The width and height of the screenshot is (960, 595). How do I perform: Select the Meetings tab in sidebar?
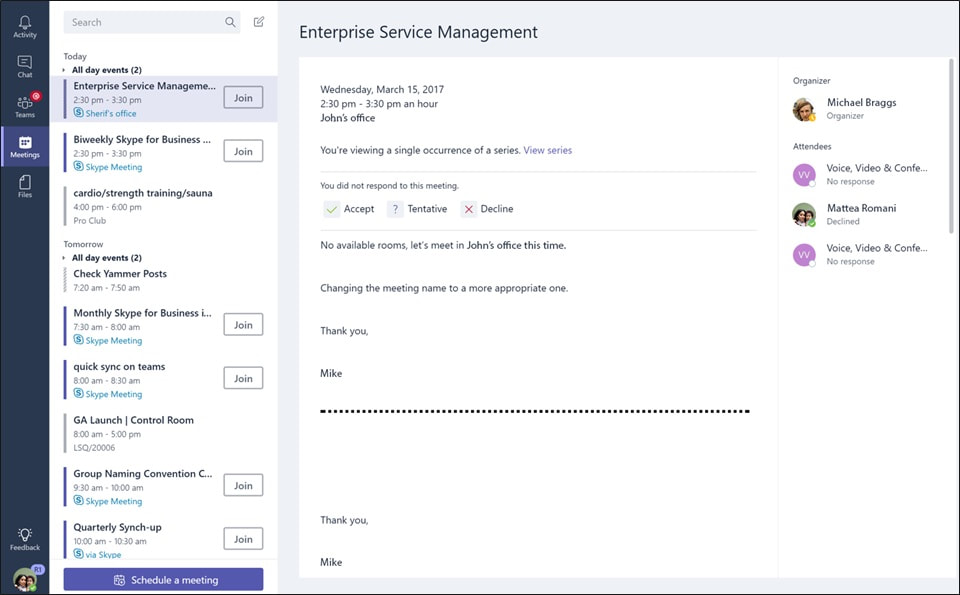[24, 146]
